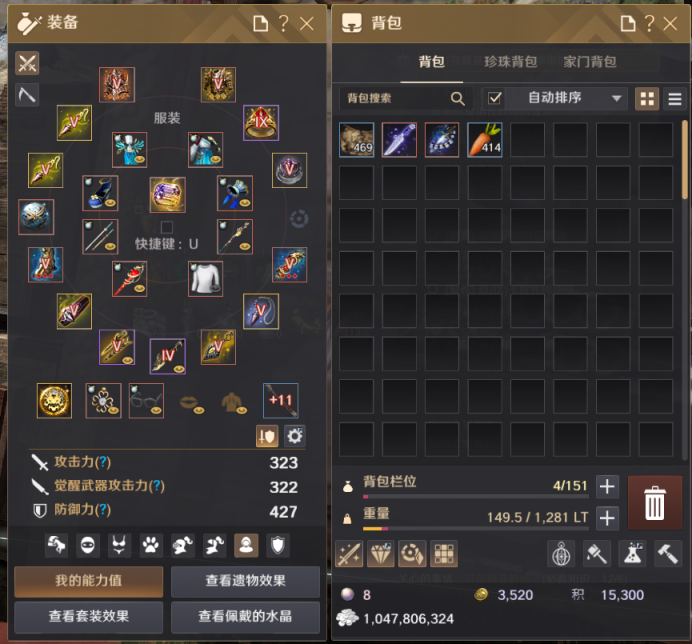Image resolution: width=692 pixels, height=644 pixels.
Task: Expand backpack slots with plus button
Action: [607, 486]
